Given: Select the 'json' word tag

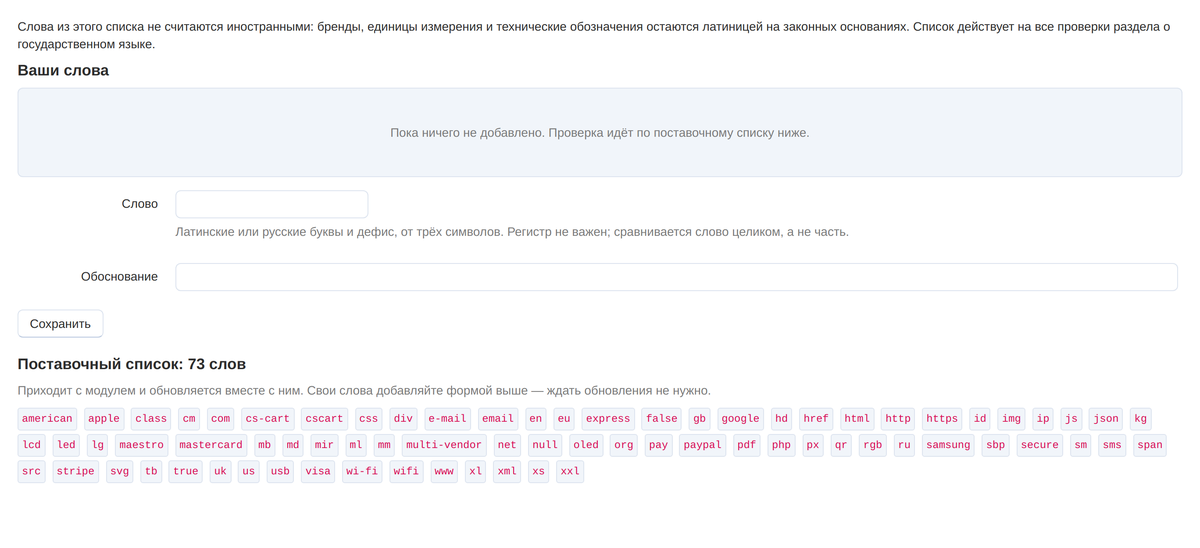Looking at the screenshot, I should pos(1106,419).
